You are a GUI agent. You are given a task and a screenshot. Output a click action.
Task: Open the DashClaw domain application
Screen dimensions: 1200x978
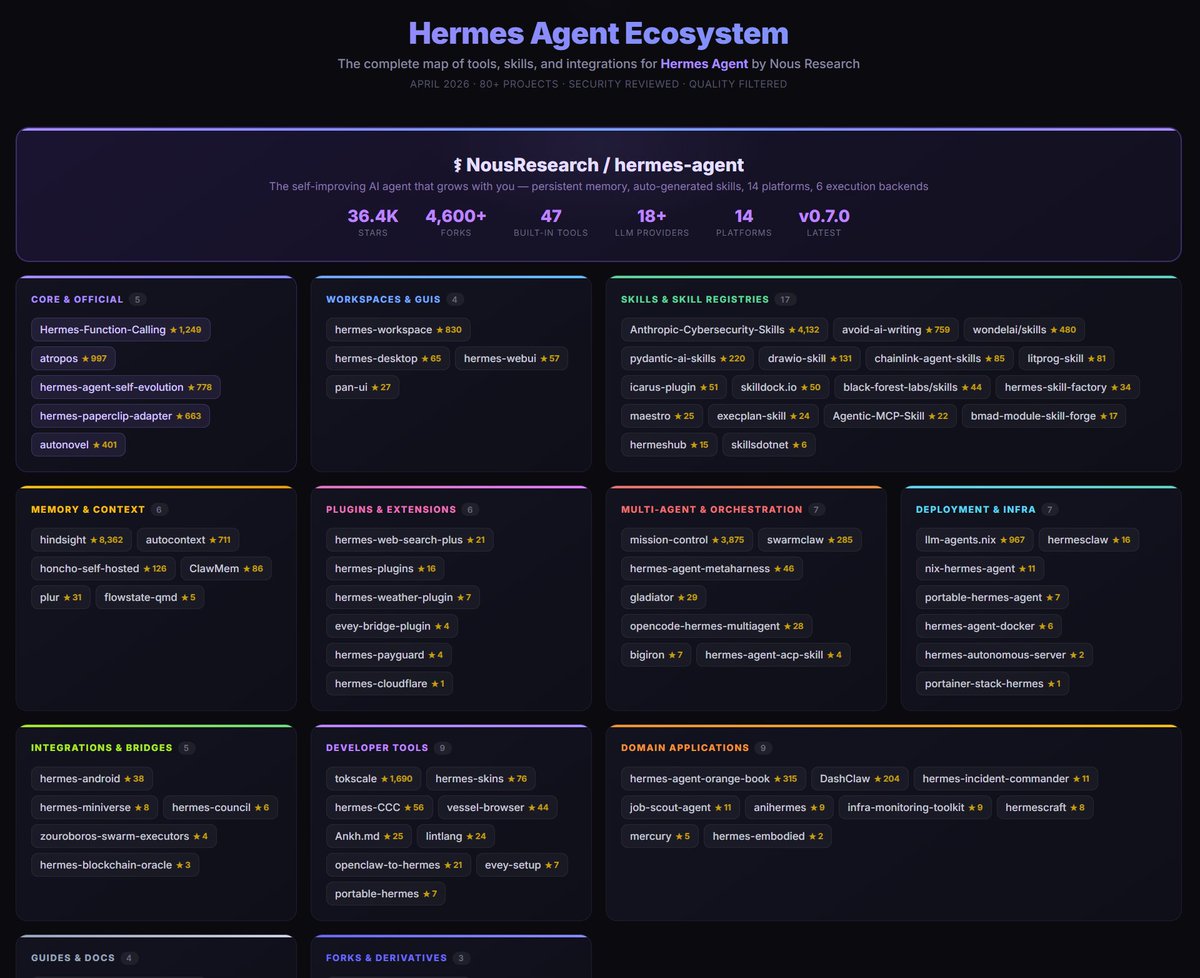[859, 778]
